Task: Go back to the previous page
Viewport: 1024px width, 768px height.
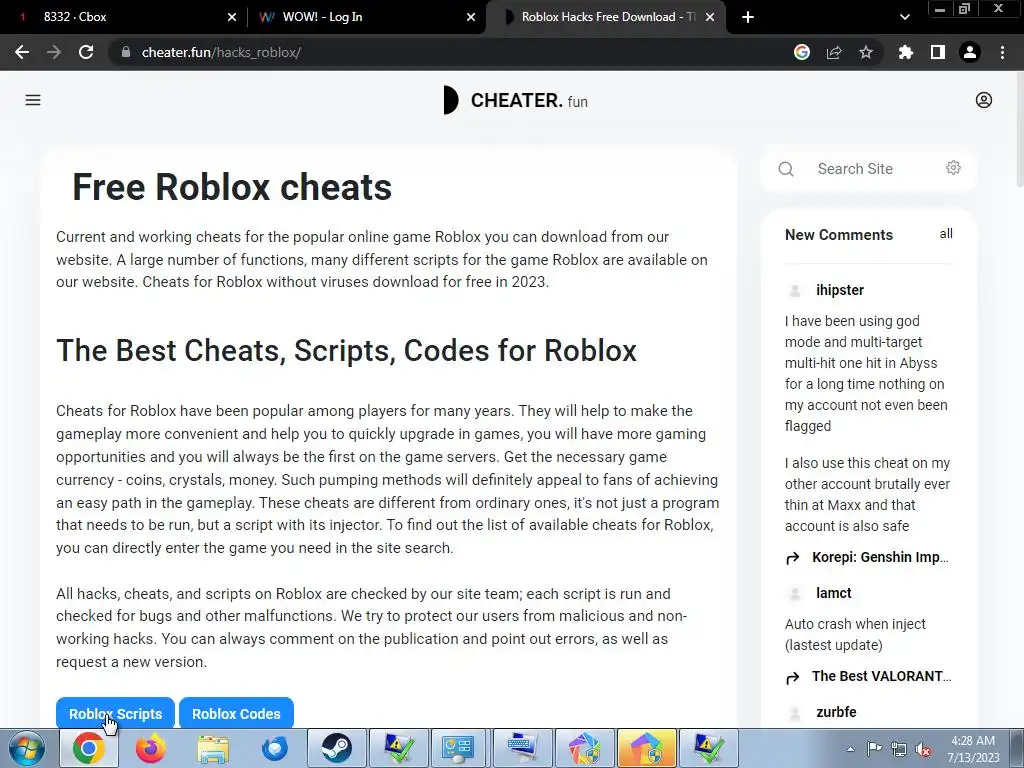Action: coord(22,52)
